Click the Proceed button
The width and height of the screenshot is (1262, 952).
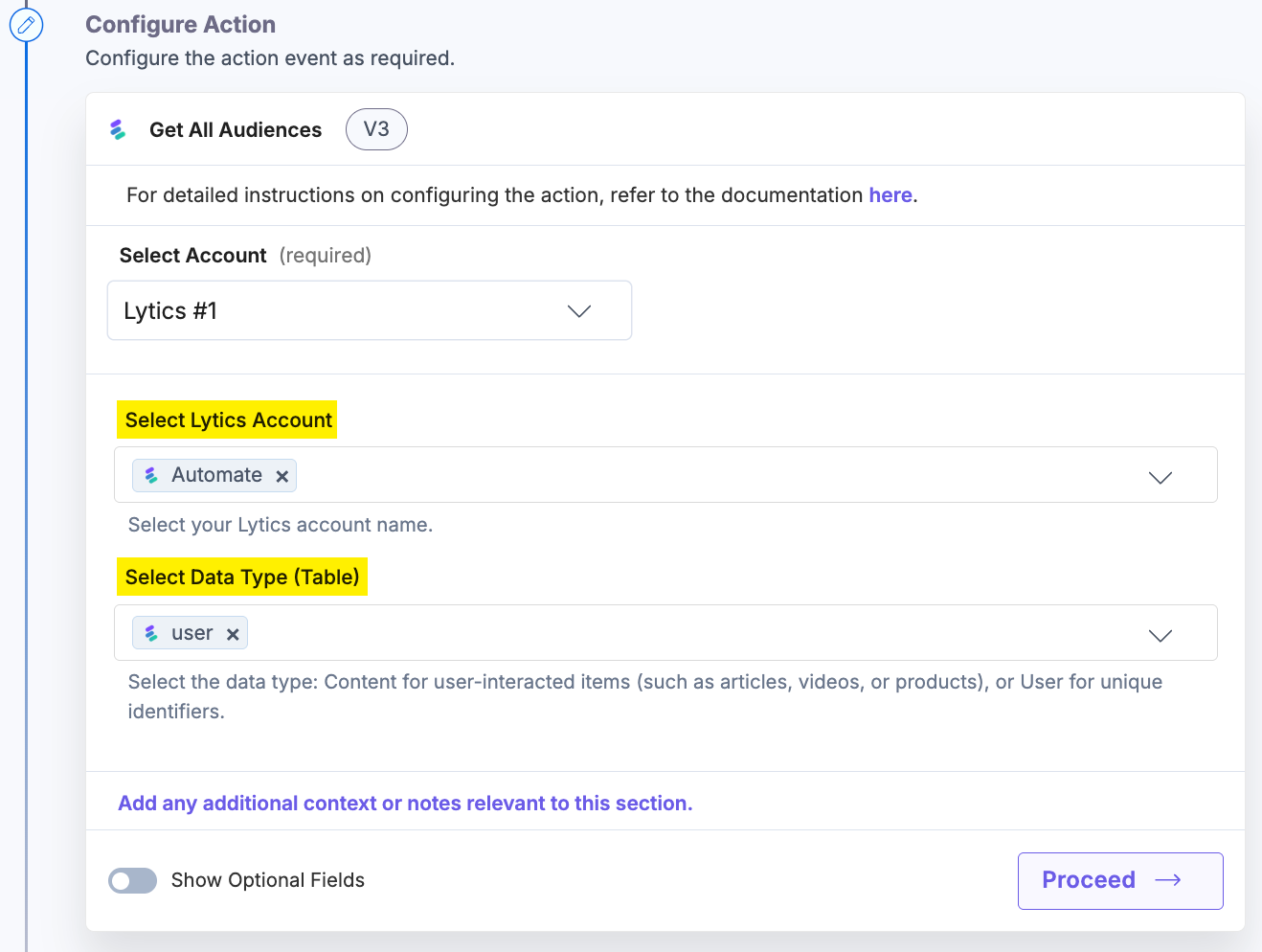pos(1120,880)
